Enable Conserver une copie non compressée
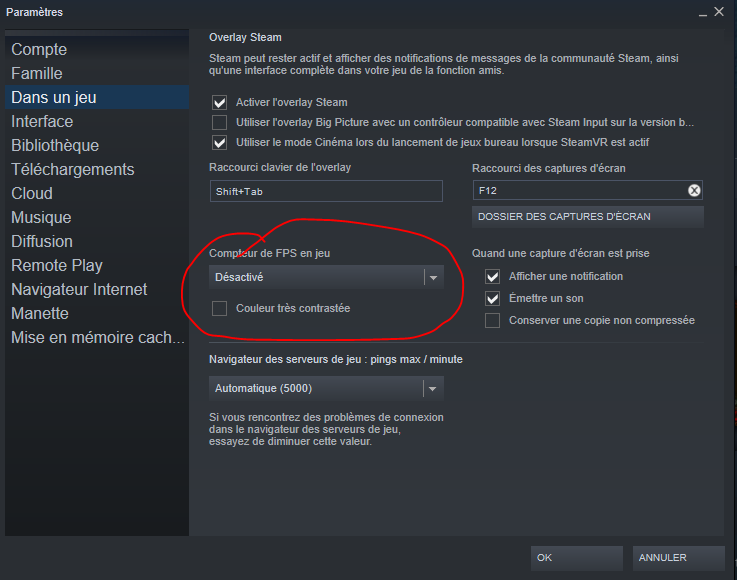 (493, 321)
